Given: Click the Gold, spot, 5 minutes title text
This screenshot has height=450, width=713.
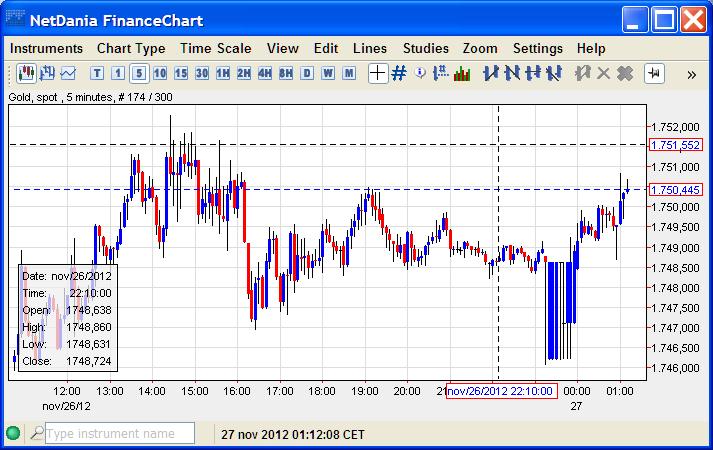Looking at the screenshot, I should (x=90, y=97).
